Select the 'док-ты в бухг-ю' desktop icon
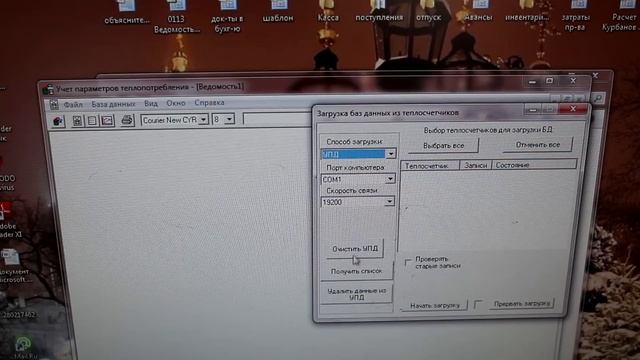Viewport: 640px width, 360px height. 227,16
